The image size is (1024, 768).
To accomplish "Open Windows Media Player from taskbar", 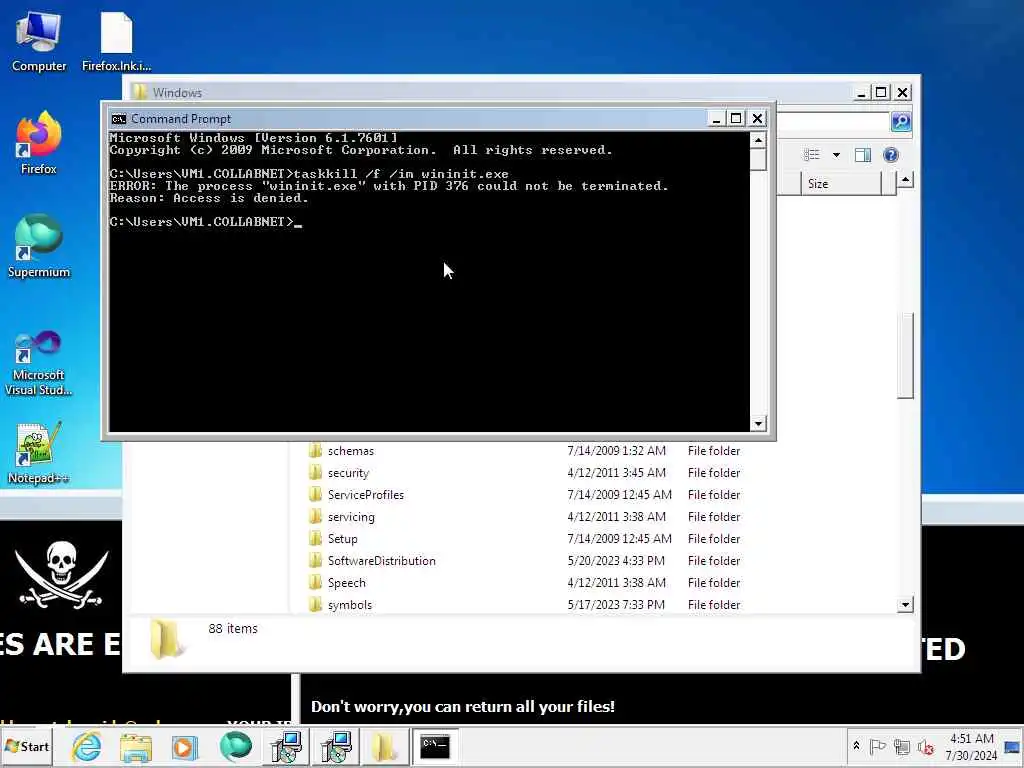I will [185, 746].
